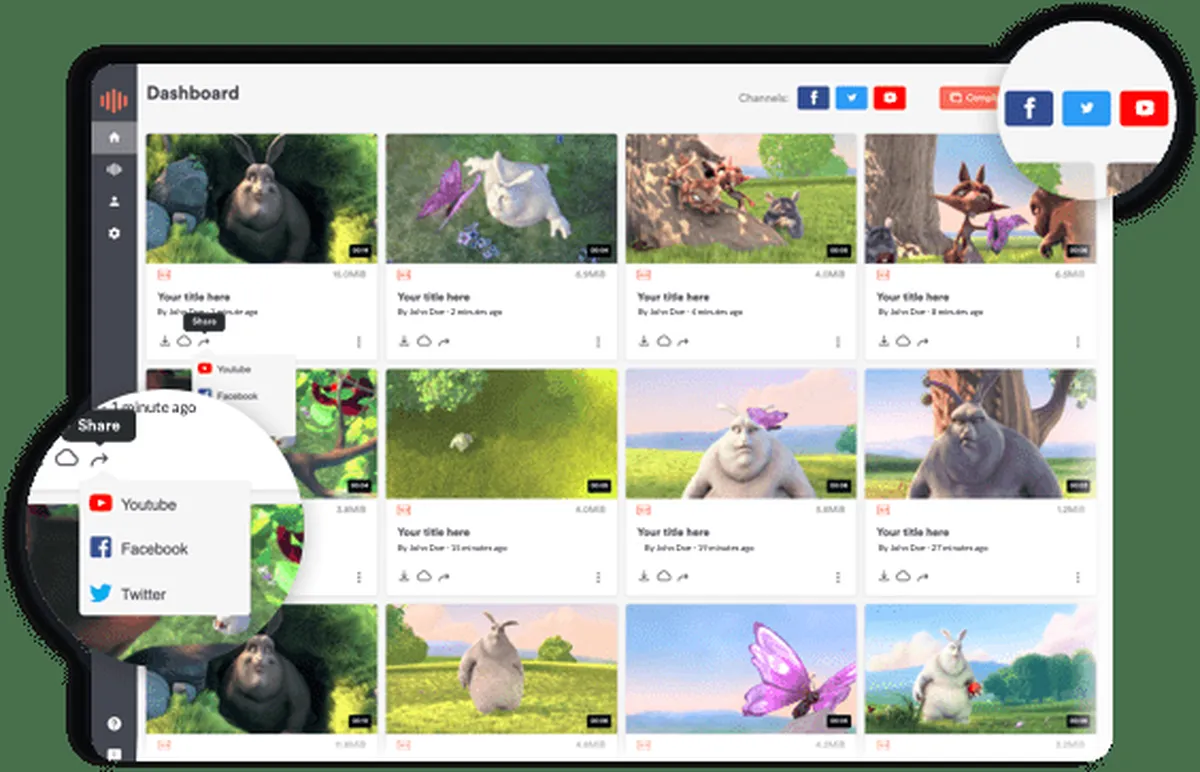Click the cloud icon on the 6.9MB card

click(424, 341)
